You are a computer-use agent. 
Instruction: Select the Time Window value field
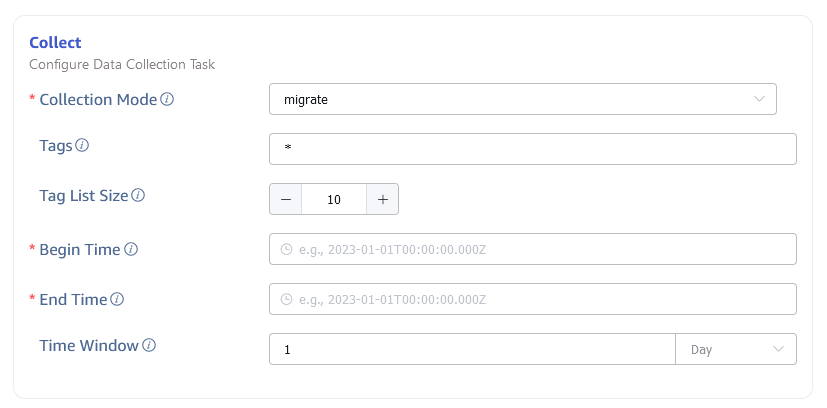[473, 349]
